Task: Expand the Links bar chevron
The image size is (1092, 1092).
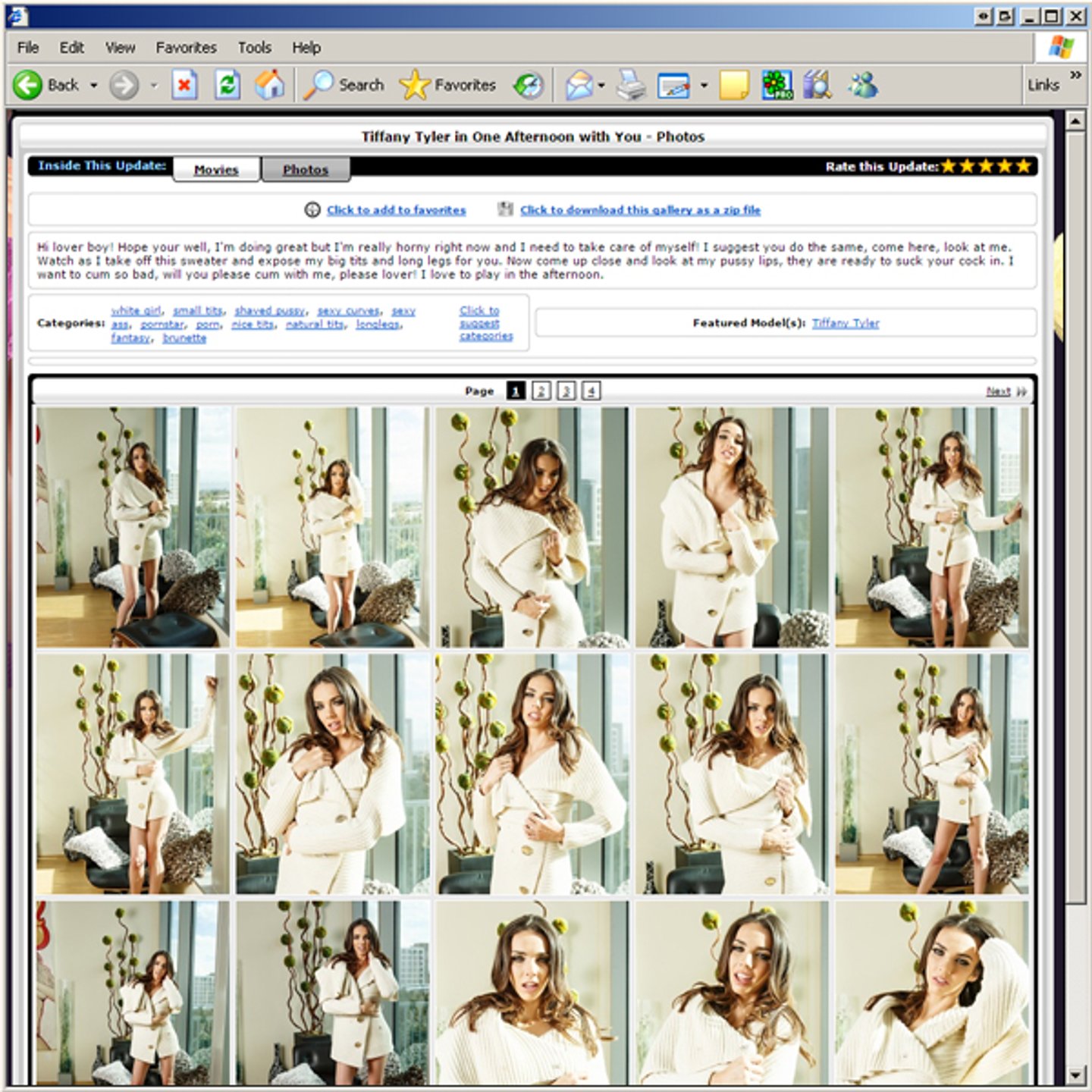Action: pos(1075,74)
